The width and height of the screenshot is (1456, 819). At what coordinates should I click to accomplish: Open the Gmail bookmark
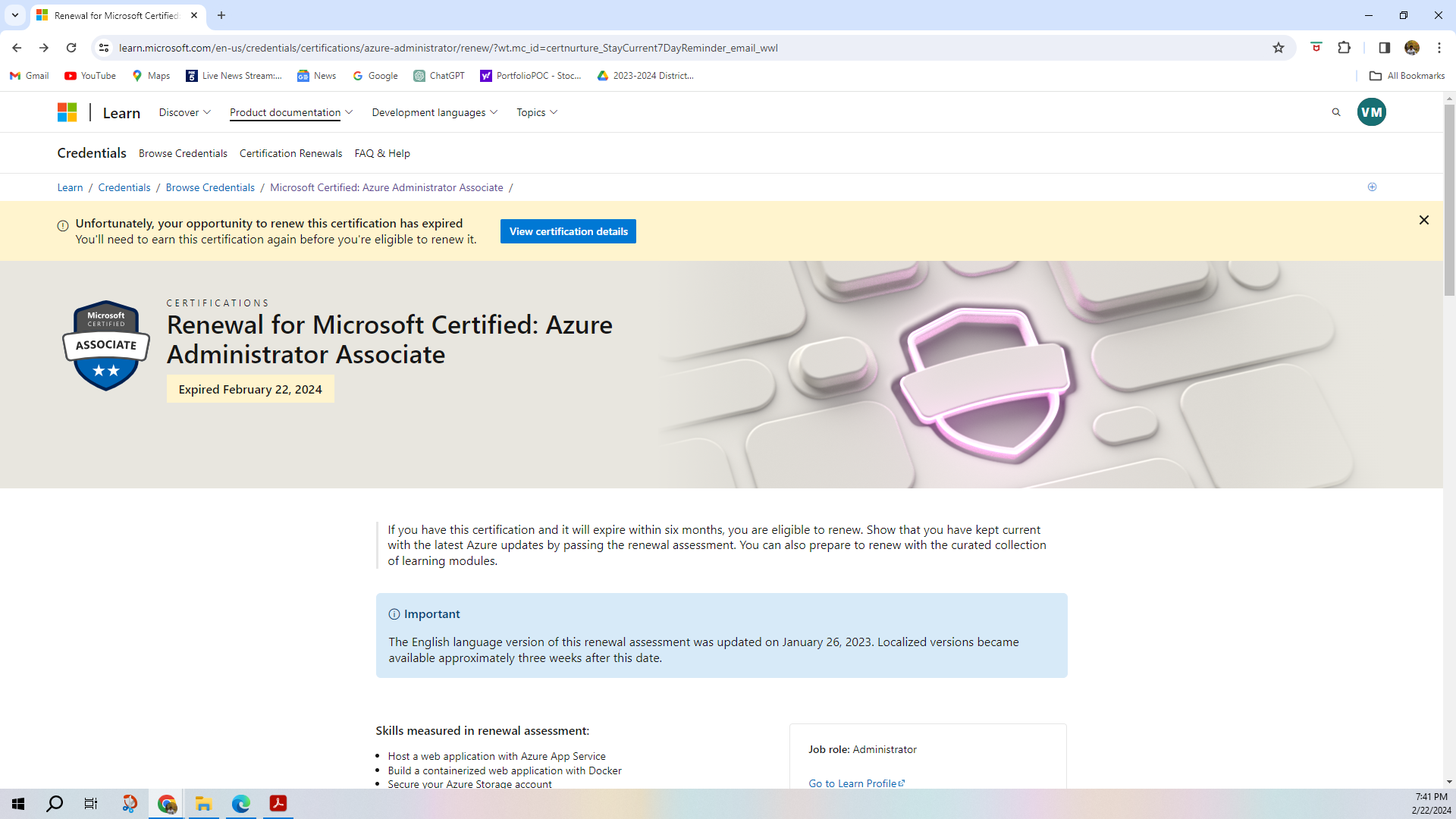click(28, 75)
